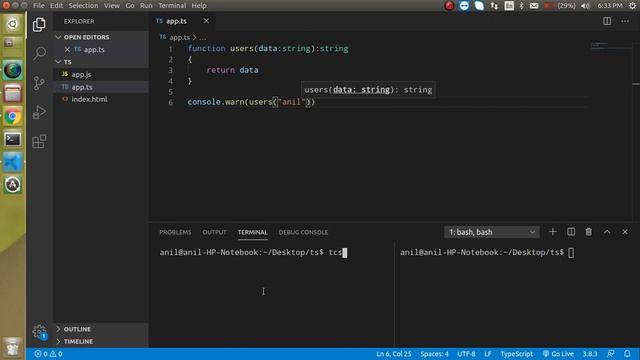Click TypeScript version 3.8.3

point(590,354)
